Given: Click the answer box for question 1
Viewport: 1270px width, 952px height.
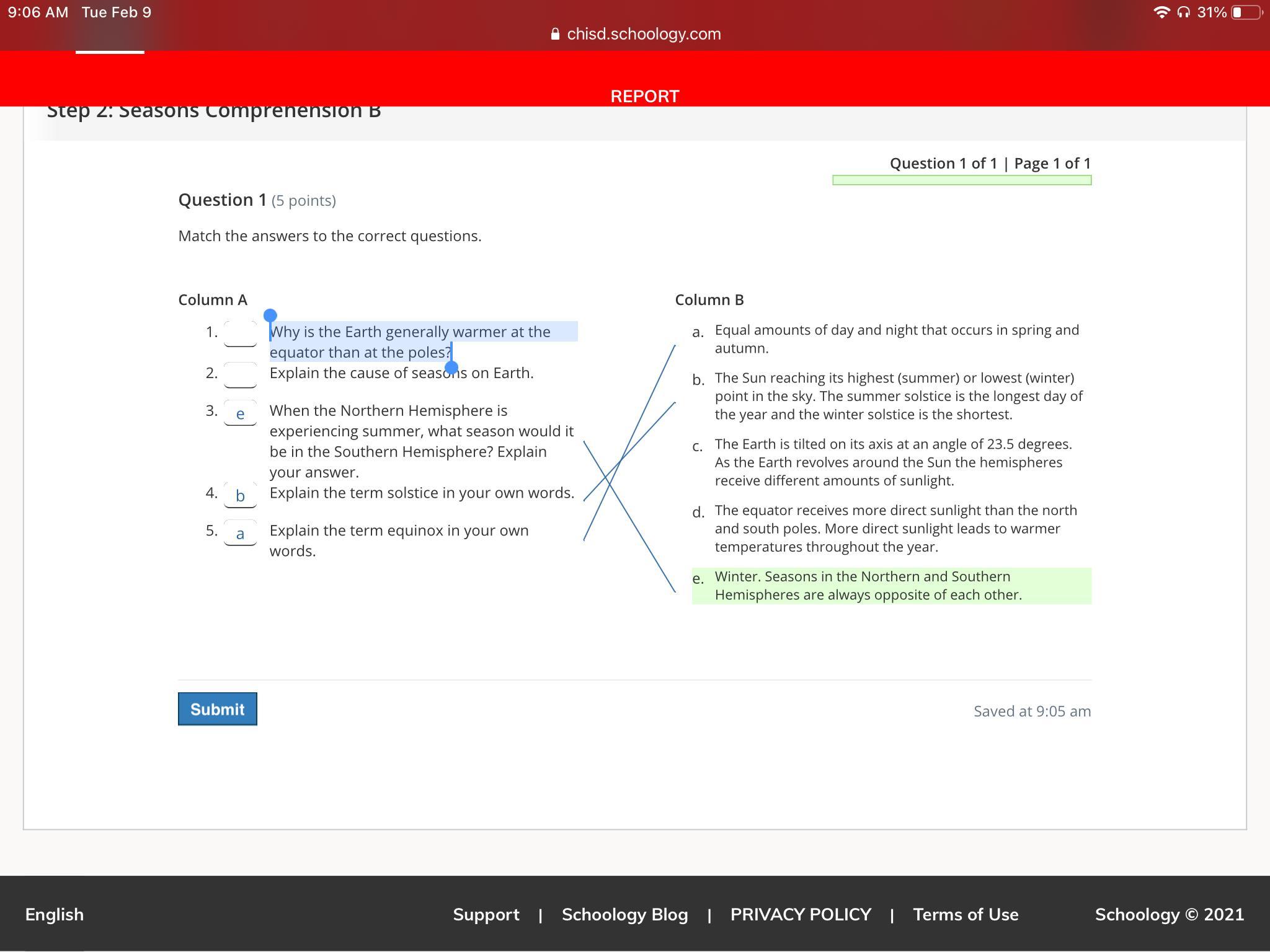Looking at the screenshot, I should click(240, 333).
